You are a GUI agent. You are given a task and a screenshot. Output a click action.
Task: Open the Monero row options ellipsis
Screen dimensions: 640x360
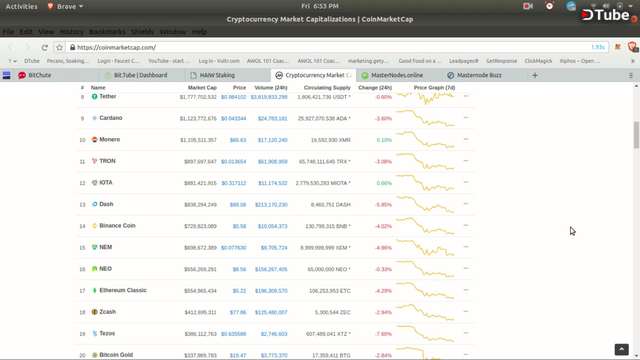click(466, 139)
